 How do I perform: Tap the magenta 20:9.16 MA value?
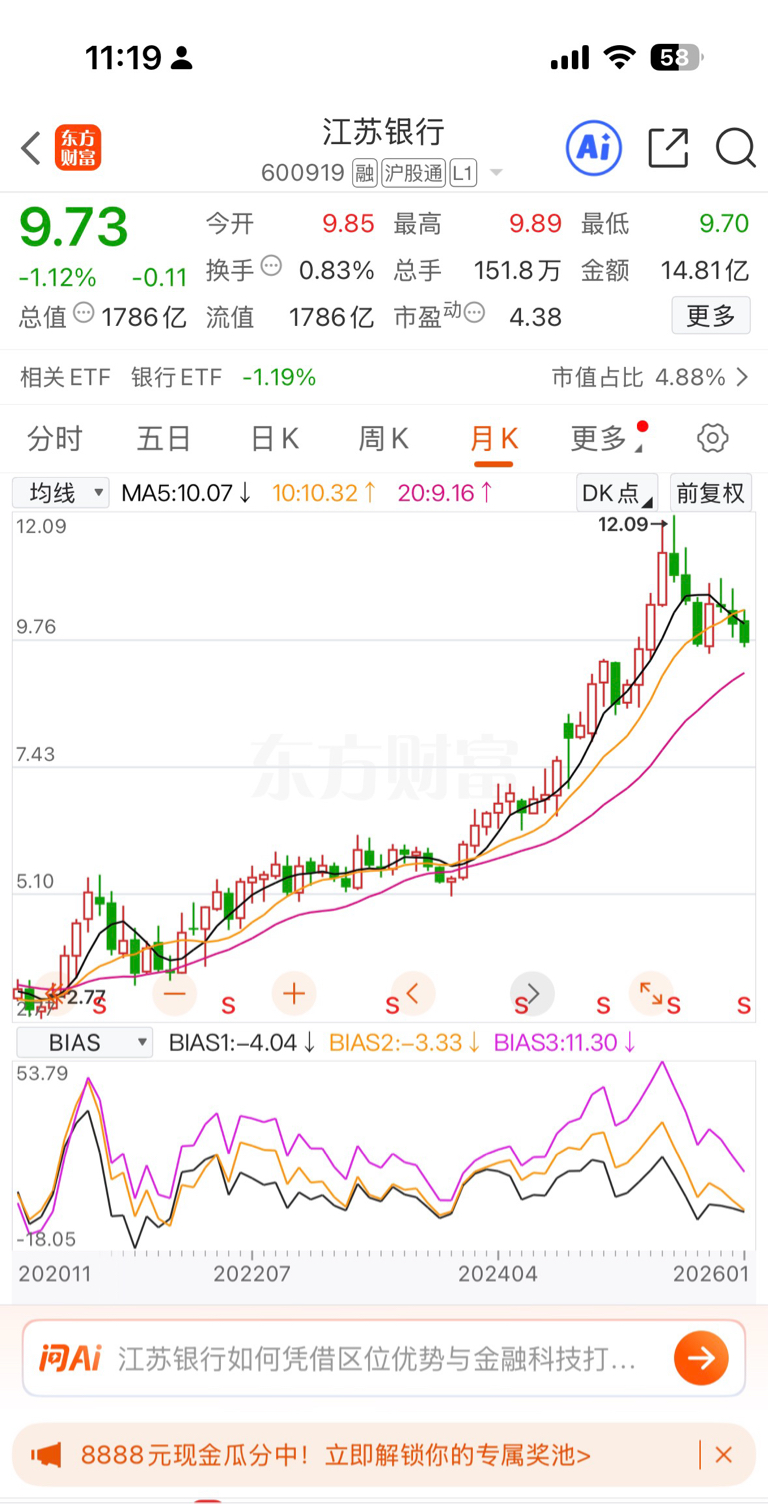(x=445, y=492)
